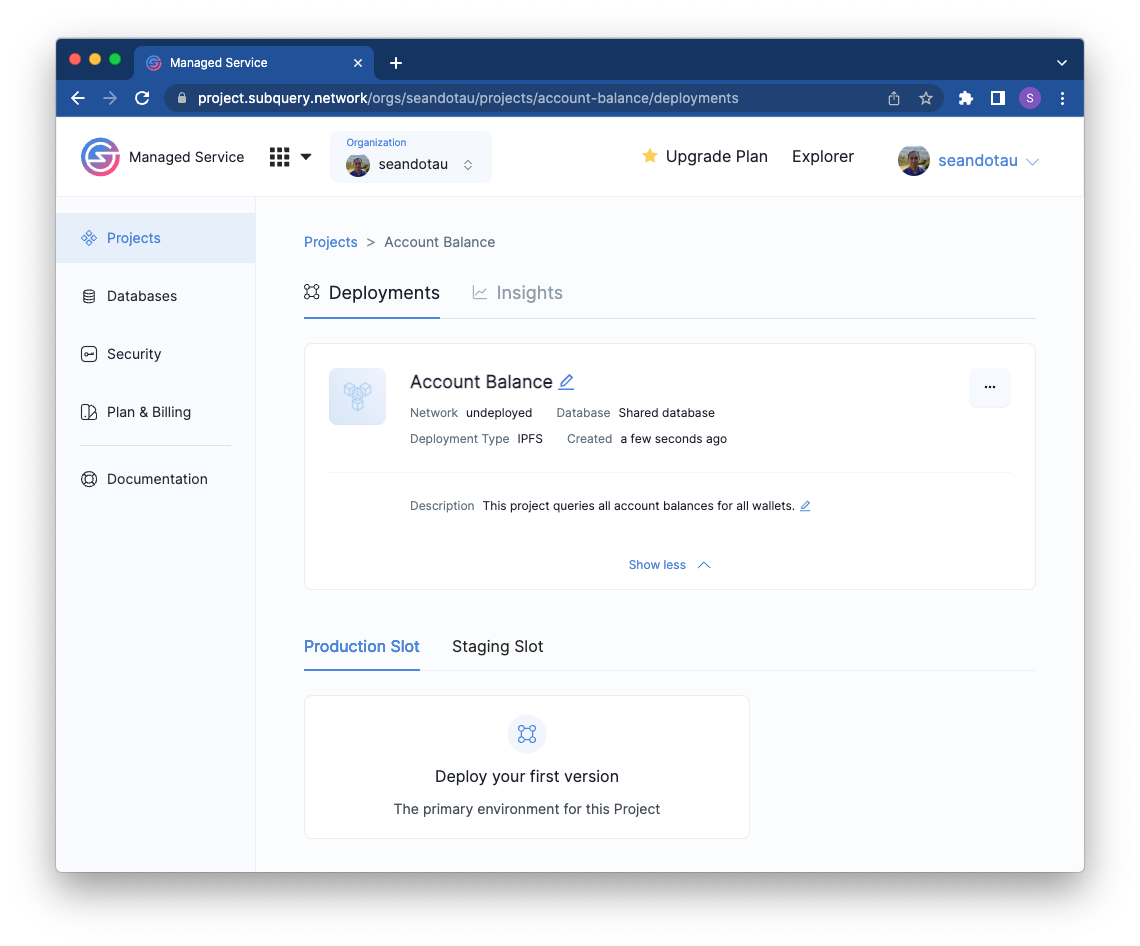
Task: Open the apps grid menu icon
Action: click(280, 157)
